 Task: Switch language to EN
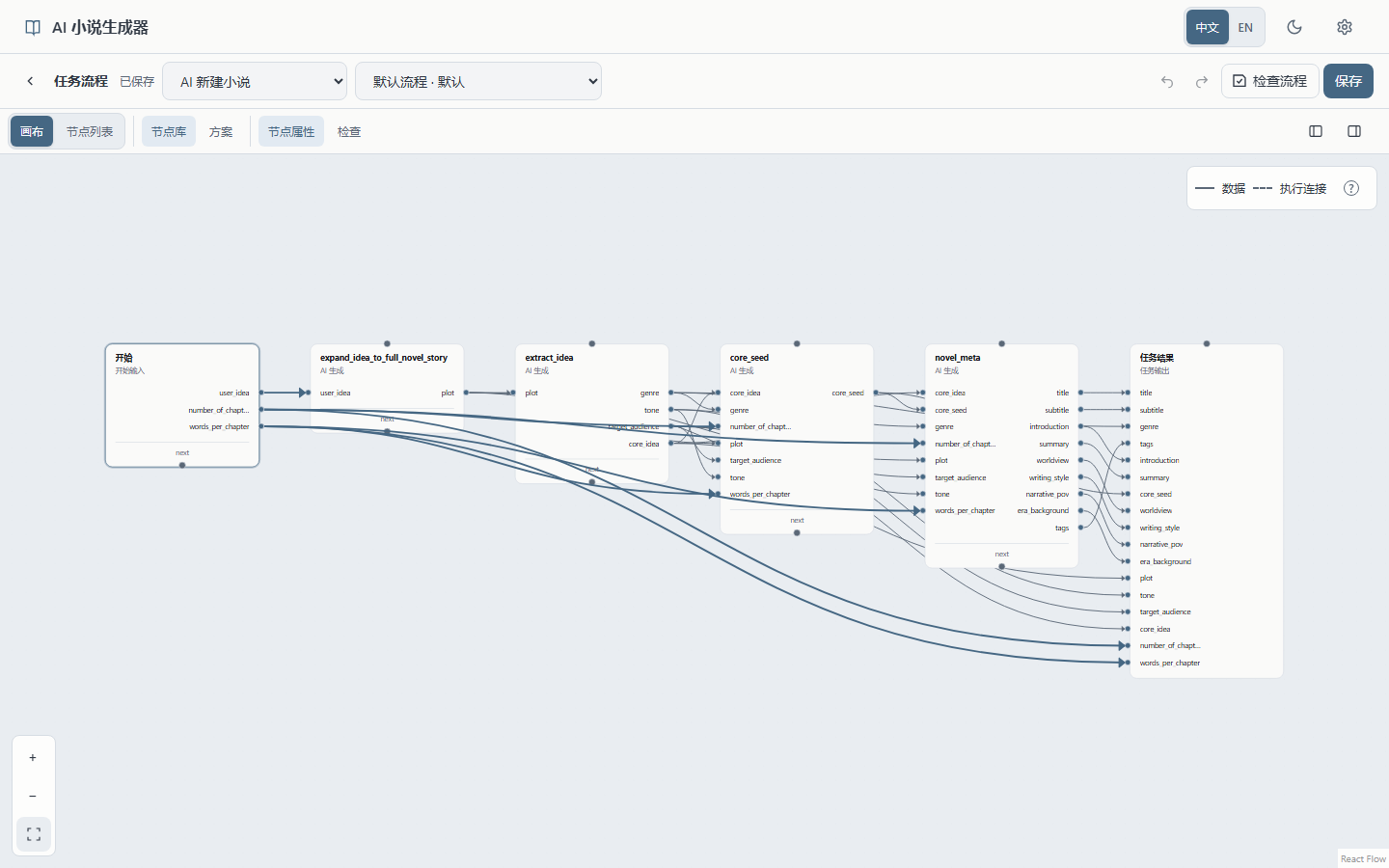[1245, 27]
